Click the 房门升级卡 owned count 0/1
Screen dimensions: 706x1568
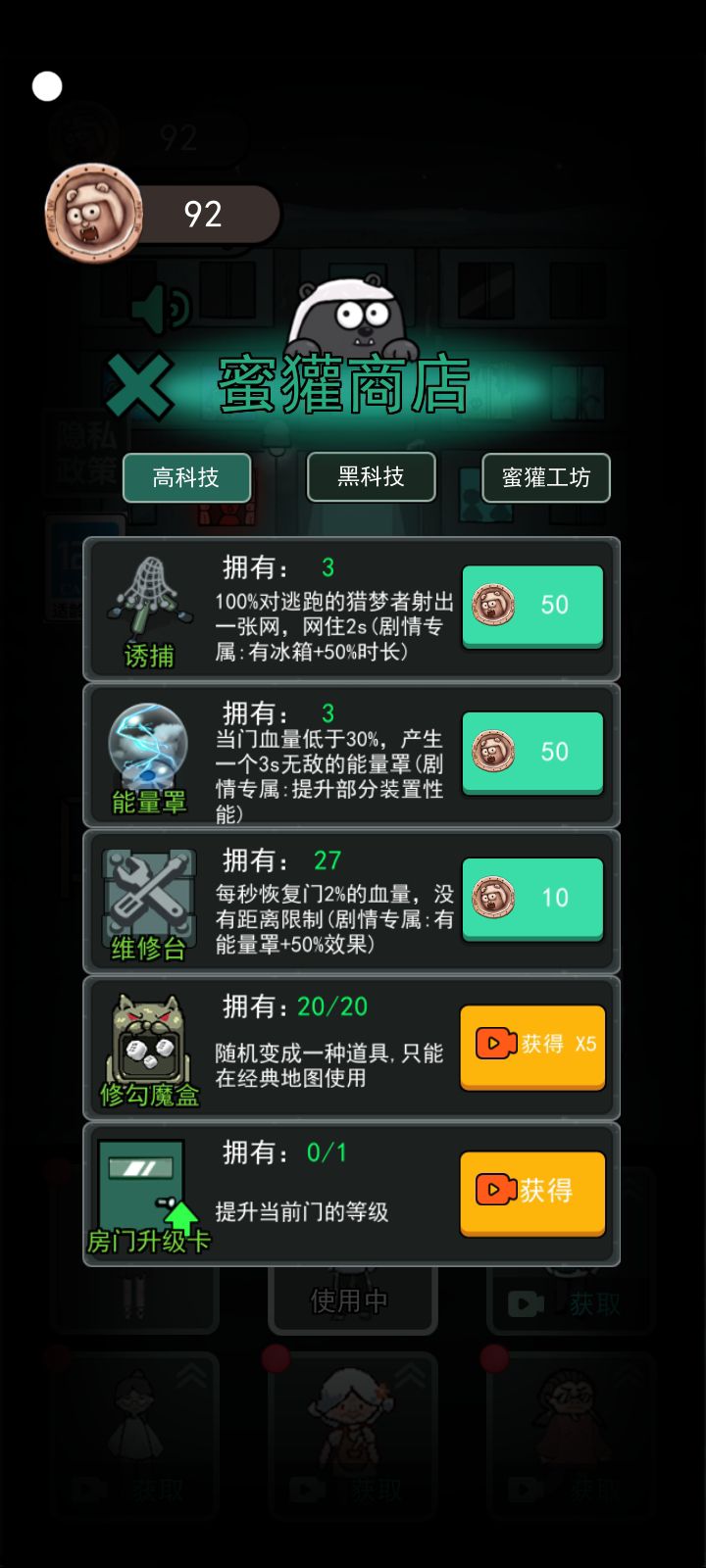point(327,1152)
